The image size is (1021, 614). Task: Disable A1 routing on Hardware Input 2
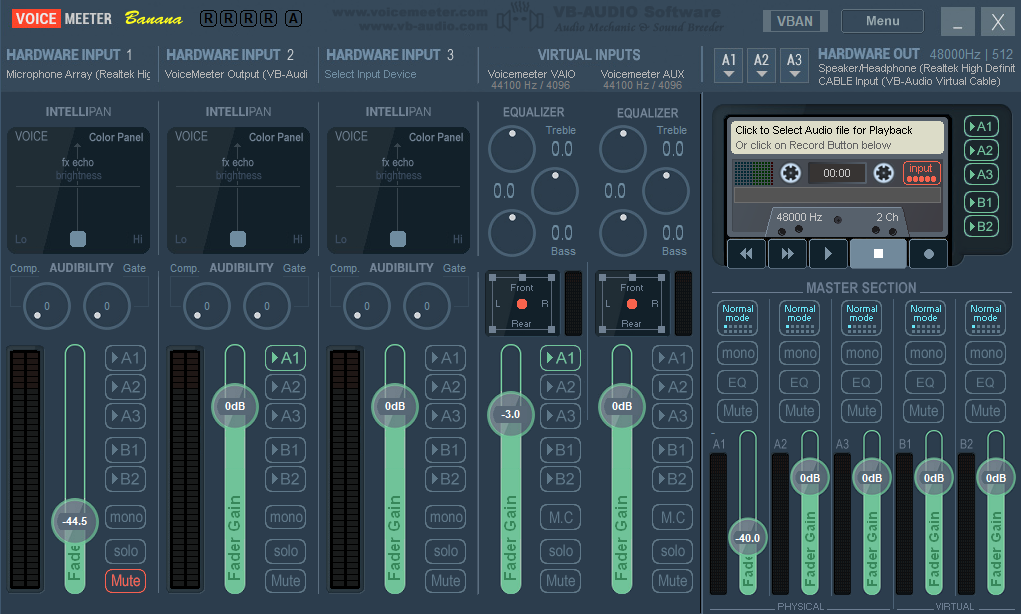coord(285,357)
